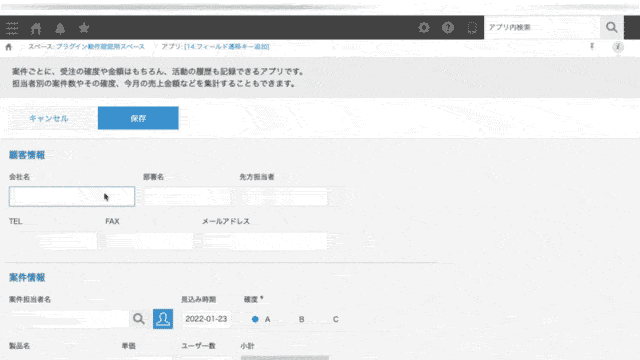Click the ユーザー数 column label
640x360 pixels.
198,346
